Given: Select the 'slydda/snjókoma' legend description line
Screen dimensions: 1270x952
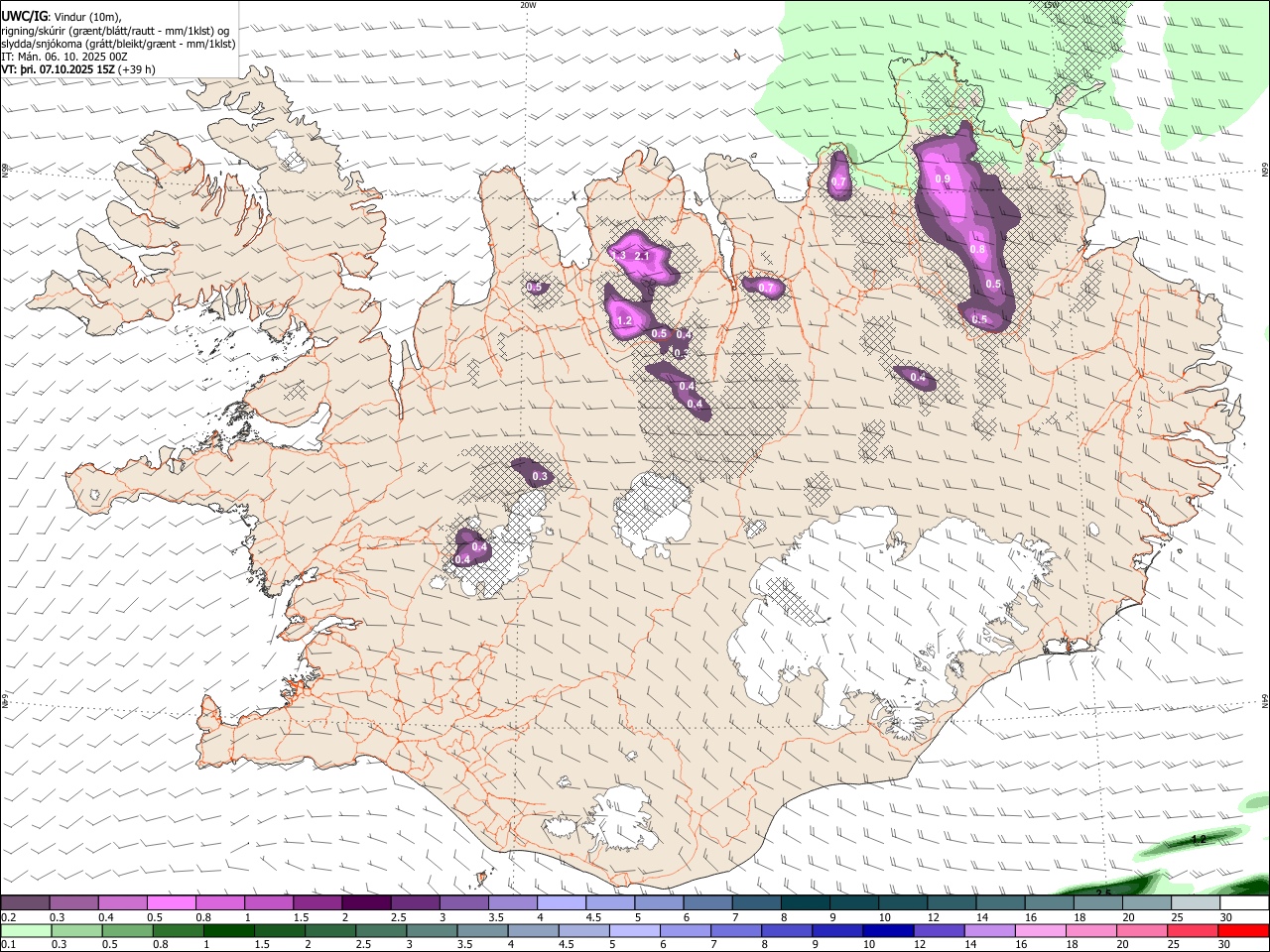Looking at the screenshot, I should tap(118, 43).
